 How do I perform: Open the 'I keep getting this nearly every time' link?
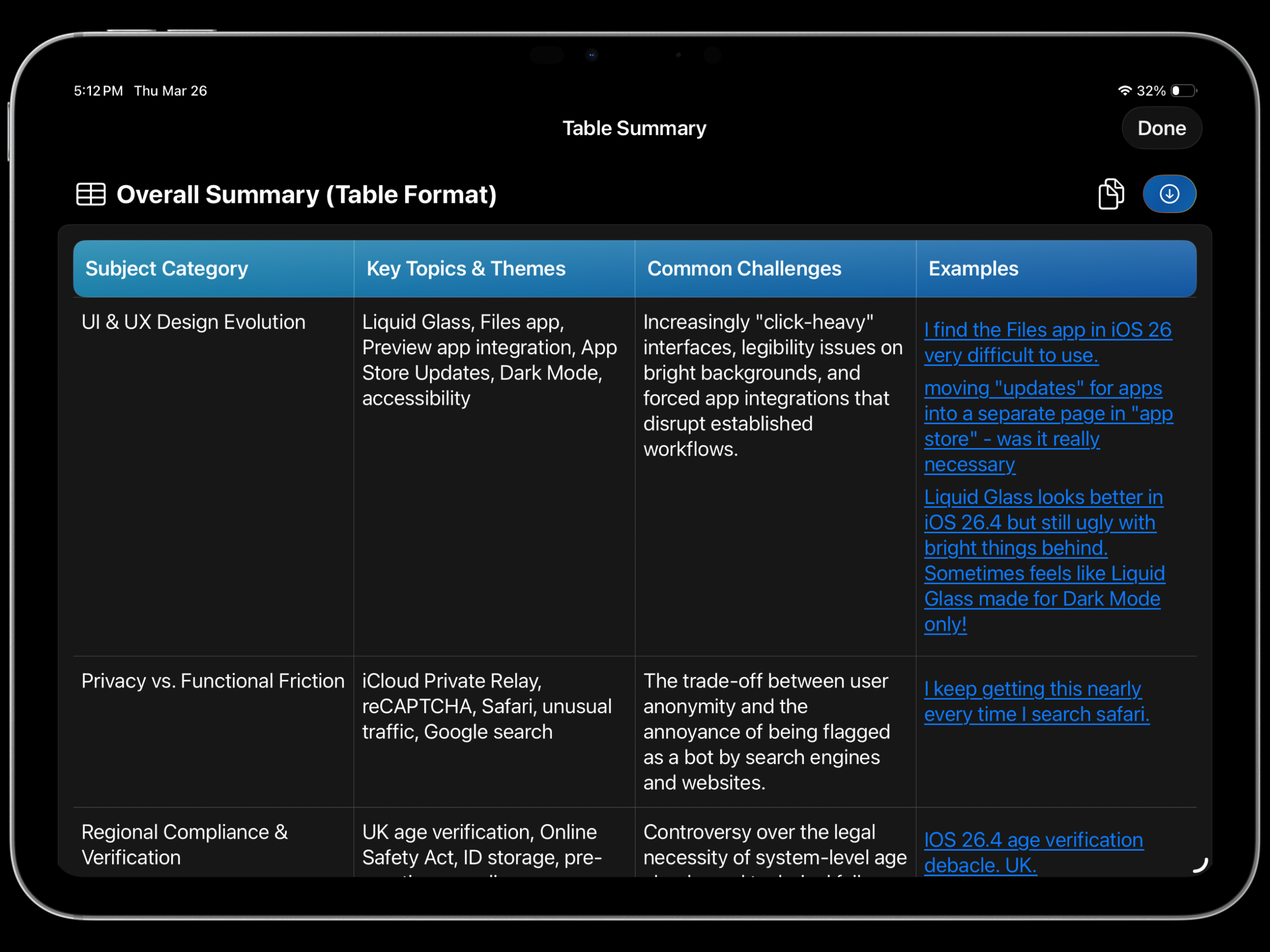[1036, 701]
